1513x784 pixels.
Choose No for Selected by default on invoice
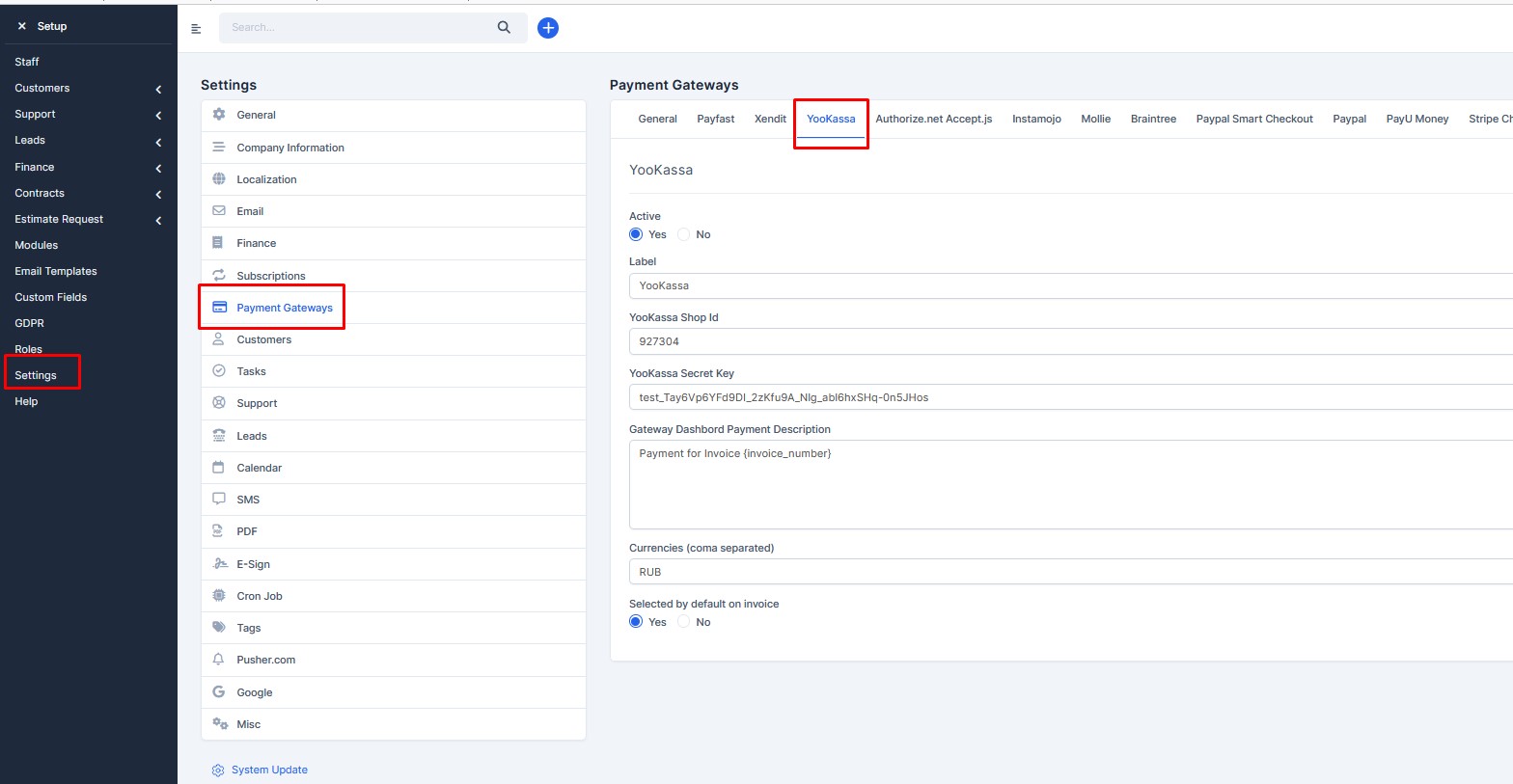(x=684, y=622)
